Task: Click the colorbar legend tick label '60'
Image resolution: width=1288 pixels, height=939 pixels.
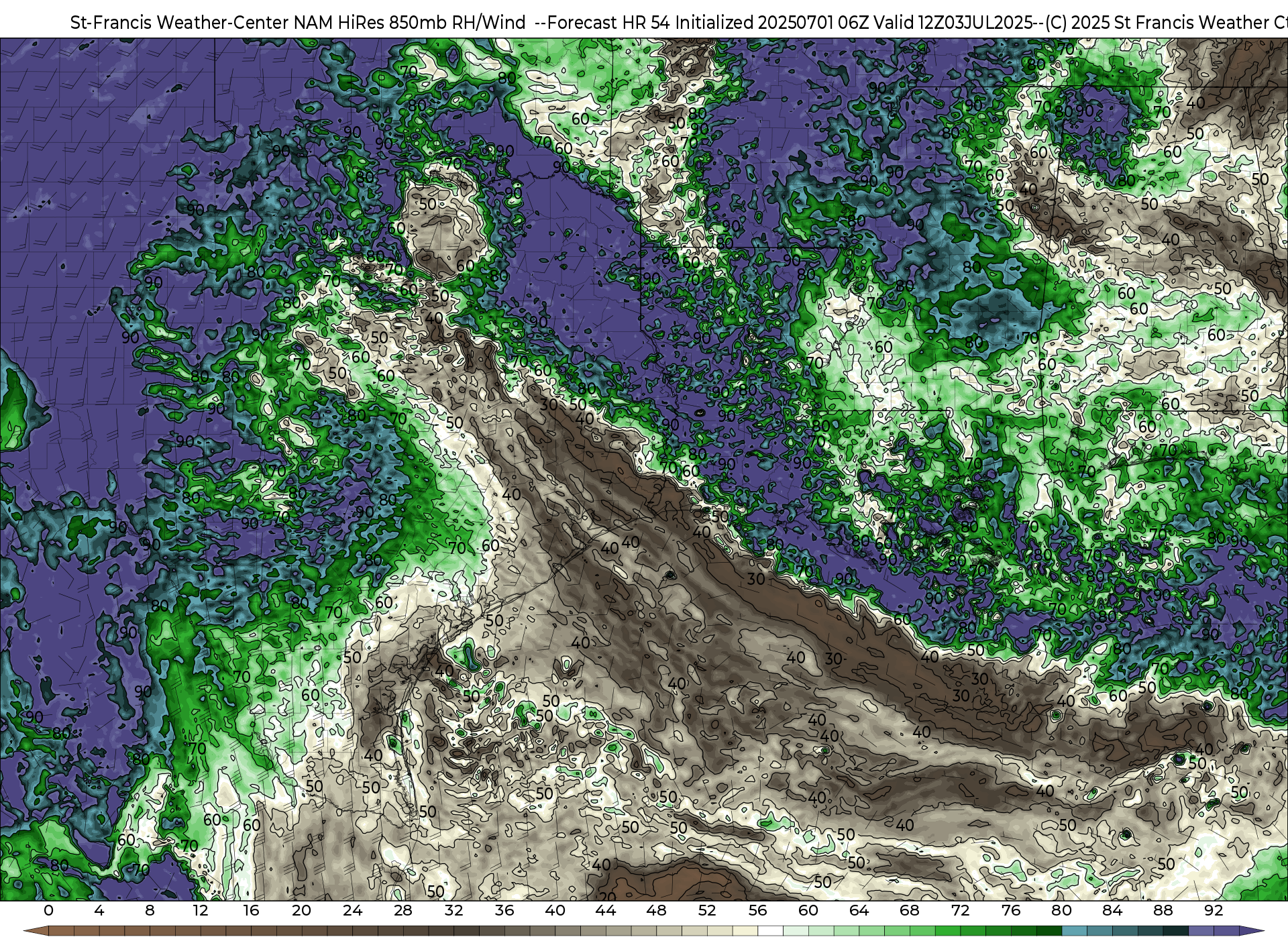Action: [x=808, y=911]
